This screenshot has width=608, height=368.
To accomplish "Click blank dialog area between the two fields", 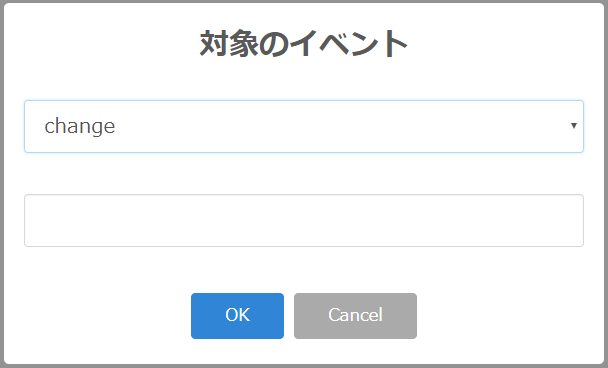I will [304, 173].
